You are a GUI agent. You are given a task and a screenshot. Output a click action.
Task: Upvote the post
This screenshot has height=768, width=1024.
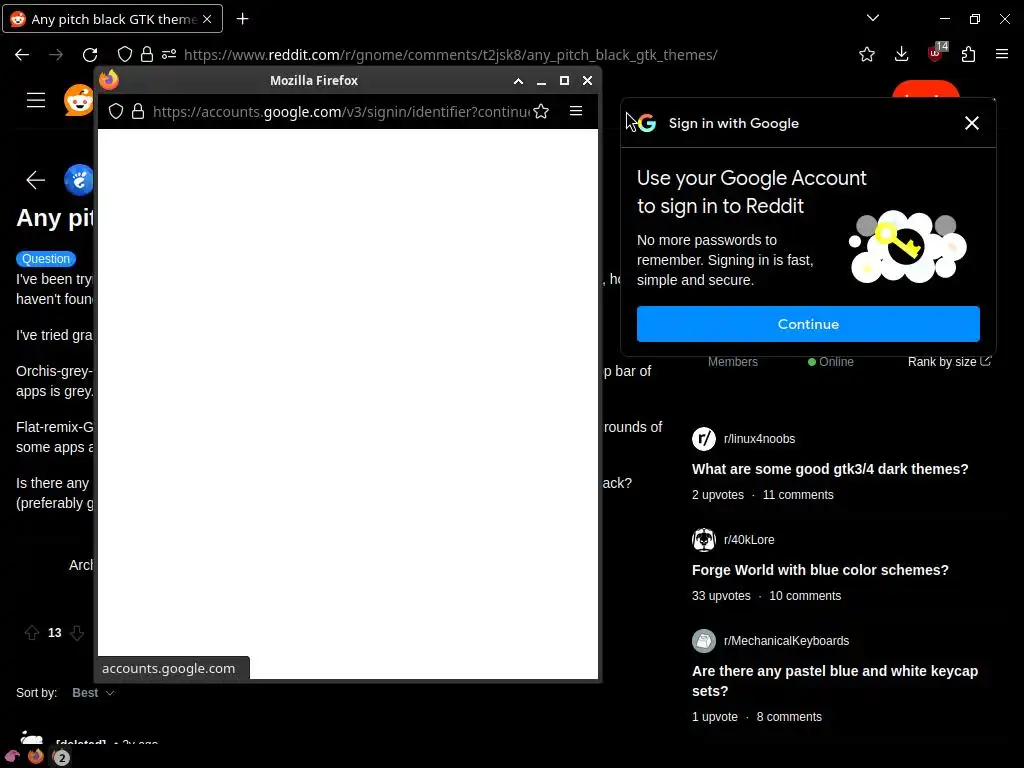(31, 632)
